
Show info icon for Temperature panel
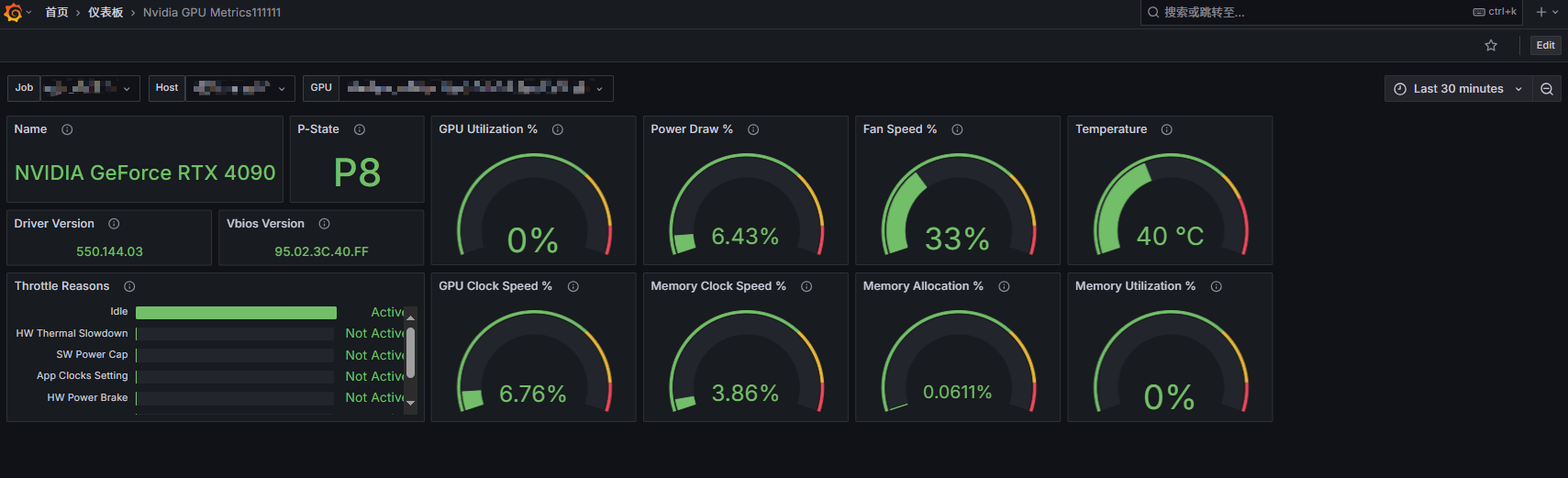1167,129
